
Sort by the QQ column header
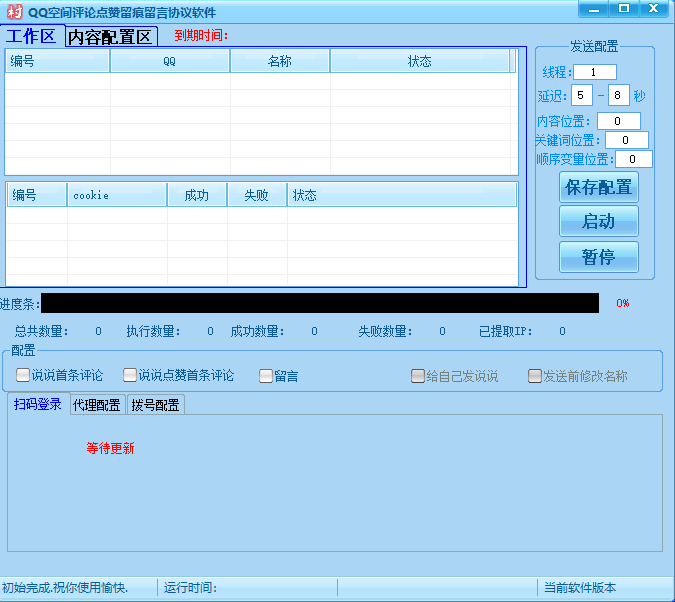[170, 61]
